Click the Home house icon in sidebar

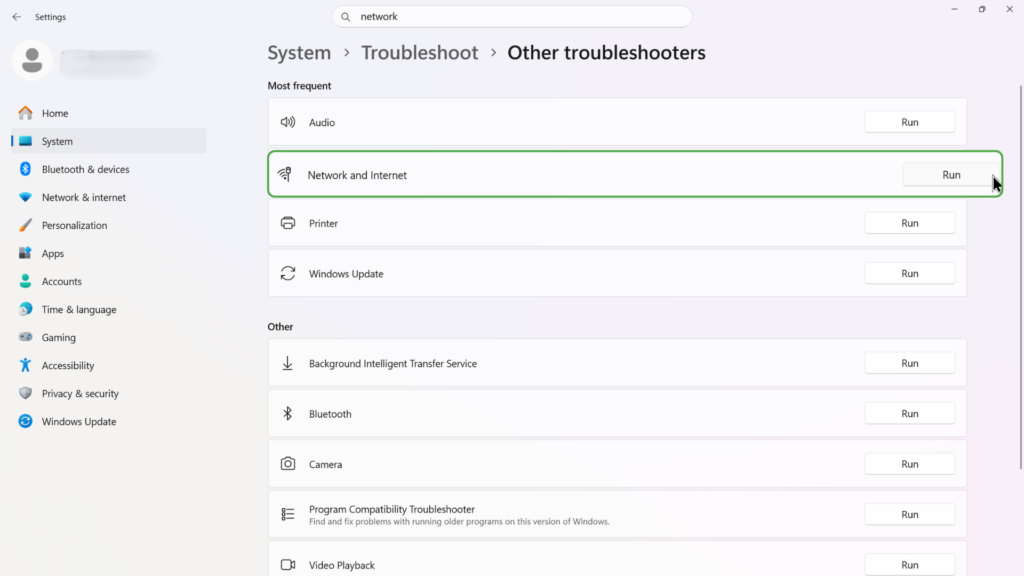pyautogui.click(x=25, y=113)
